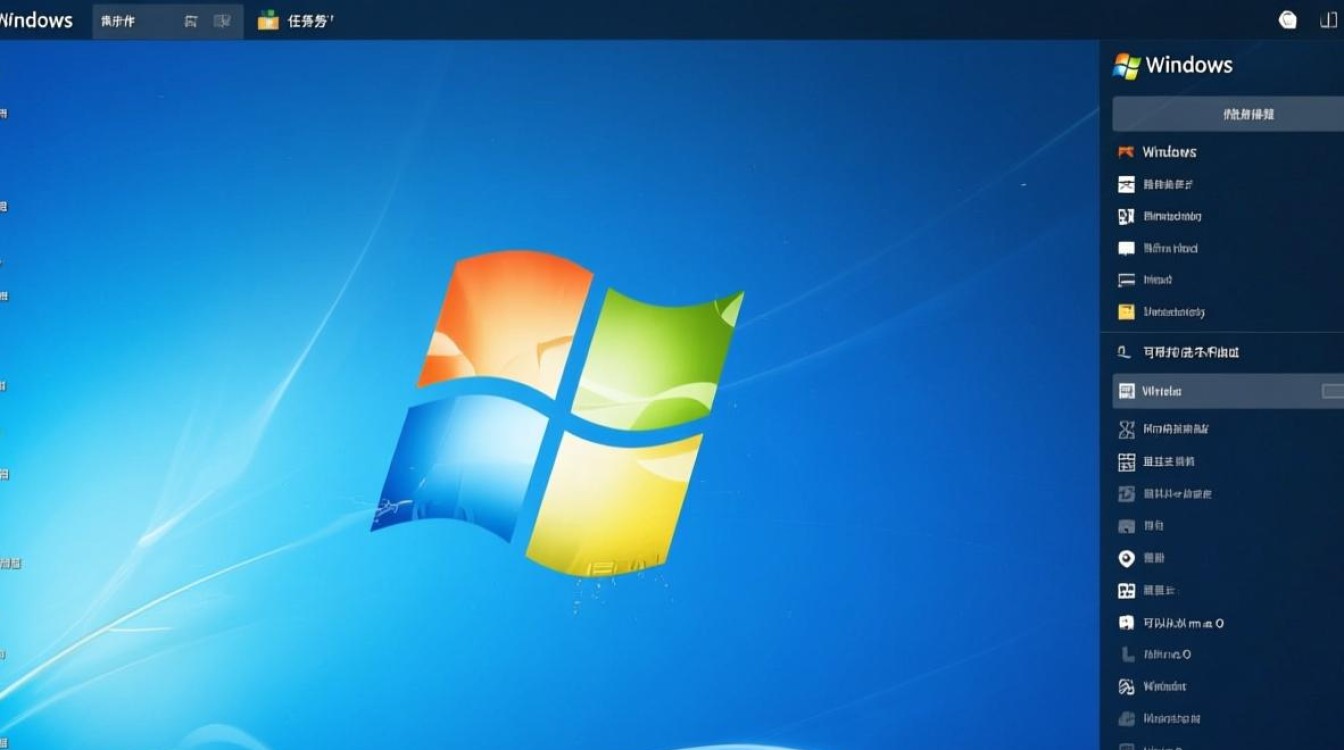Click second small icon inside top bar box
This screenshot has width=1344, height=750.
point(221,21)
